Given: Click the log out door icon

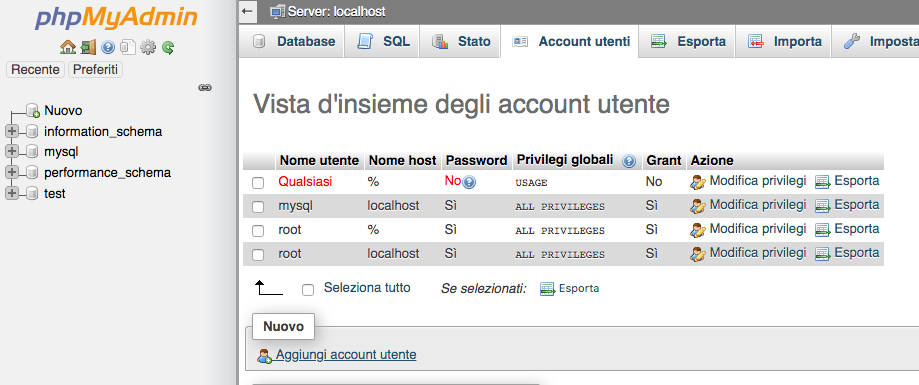Looking at the screenshot, I should coord(88,47).
